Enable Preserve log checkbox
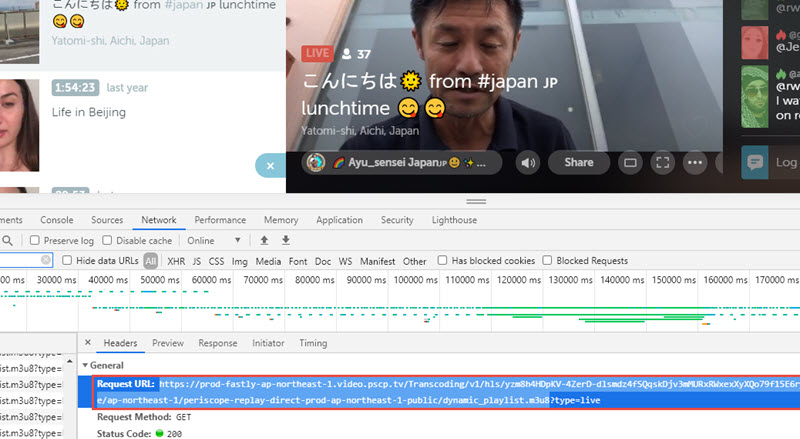This screenshot has width=800, height=439. (x=35, y=240)
